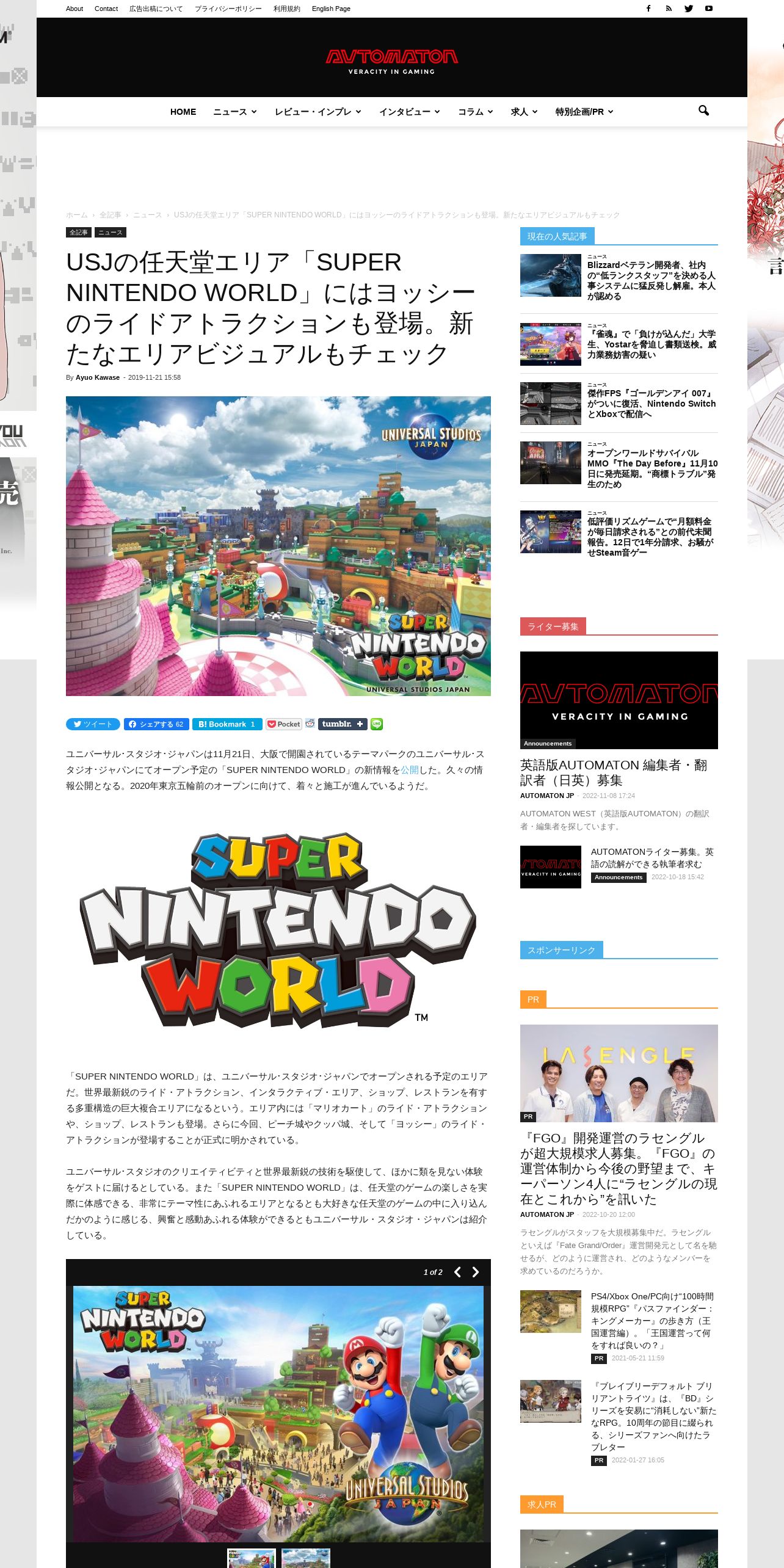Open 広告出稿について link
Image resolution: width=784 pixels, height=1568 pixels.
point(156,9)
